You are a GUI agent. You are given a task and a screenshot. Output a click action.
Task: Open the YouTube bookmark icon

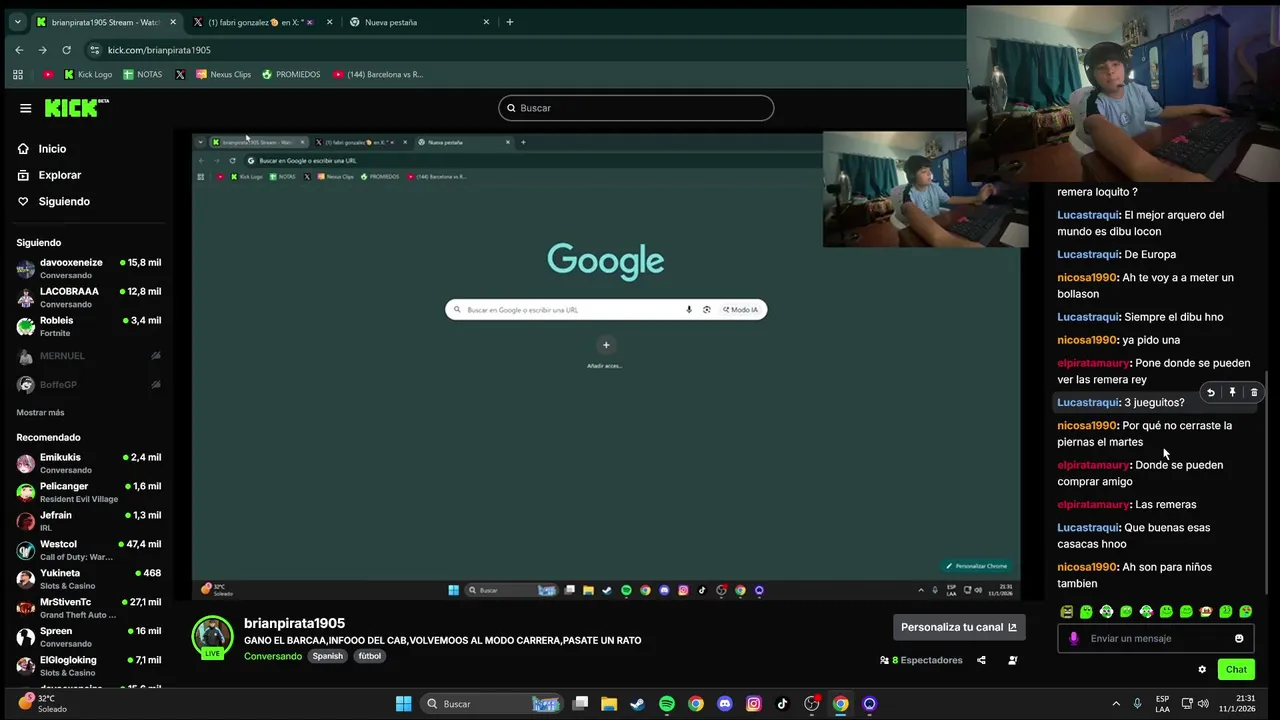point(48,74)
